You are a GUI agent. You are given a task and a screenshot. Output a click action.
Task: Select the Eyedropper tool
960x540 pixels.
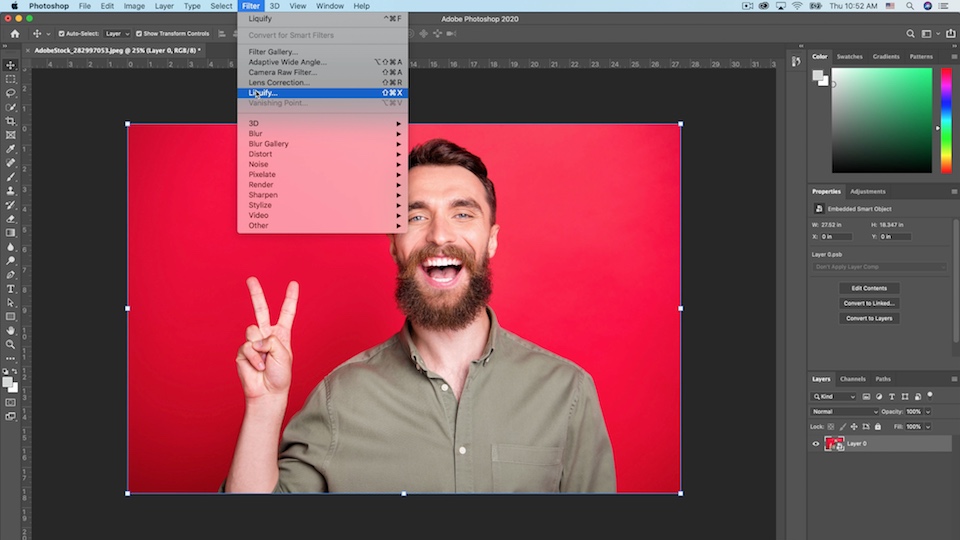[x=11, y=149]
